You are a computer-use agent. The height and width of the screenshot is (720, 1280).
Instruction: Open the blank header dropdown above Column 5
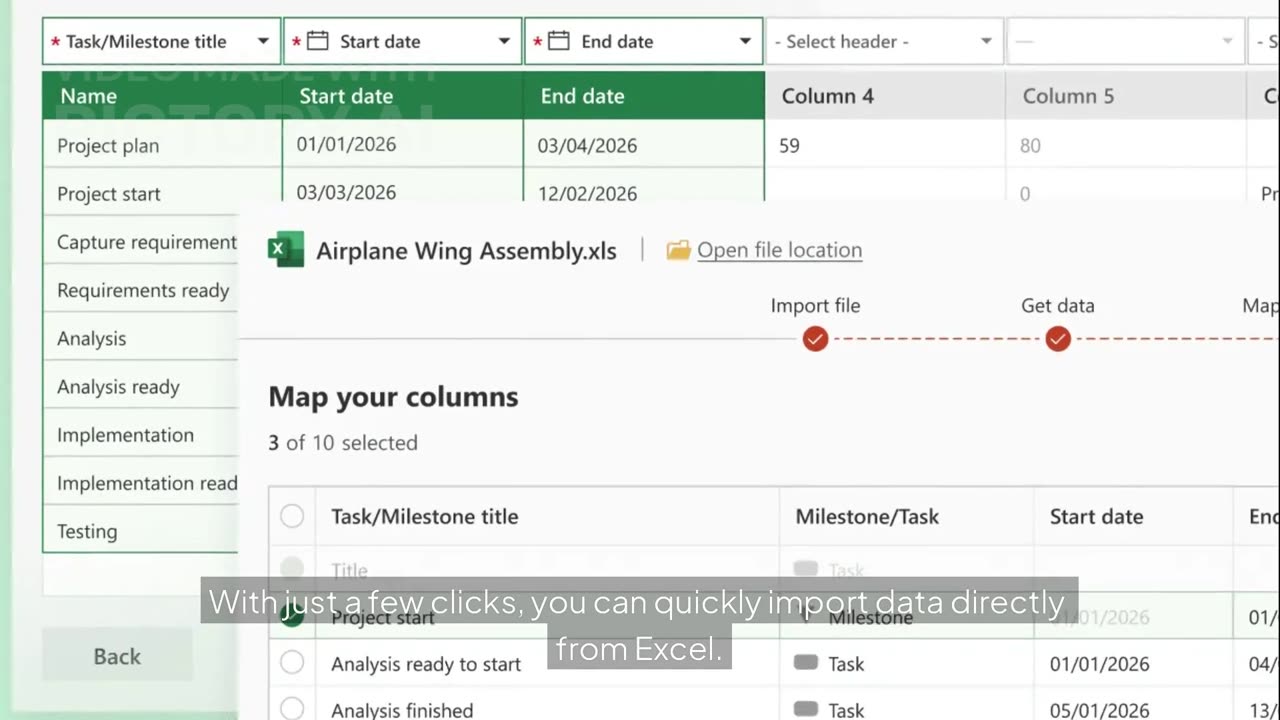point(1126,41)
